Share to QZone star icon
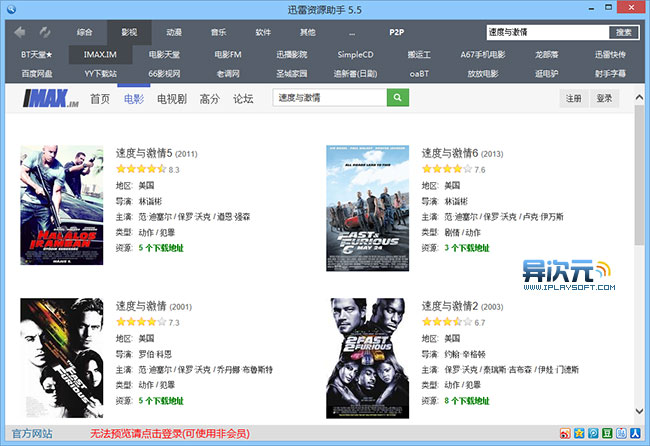Viewport: 650px width, 446px height. 579,434
